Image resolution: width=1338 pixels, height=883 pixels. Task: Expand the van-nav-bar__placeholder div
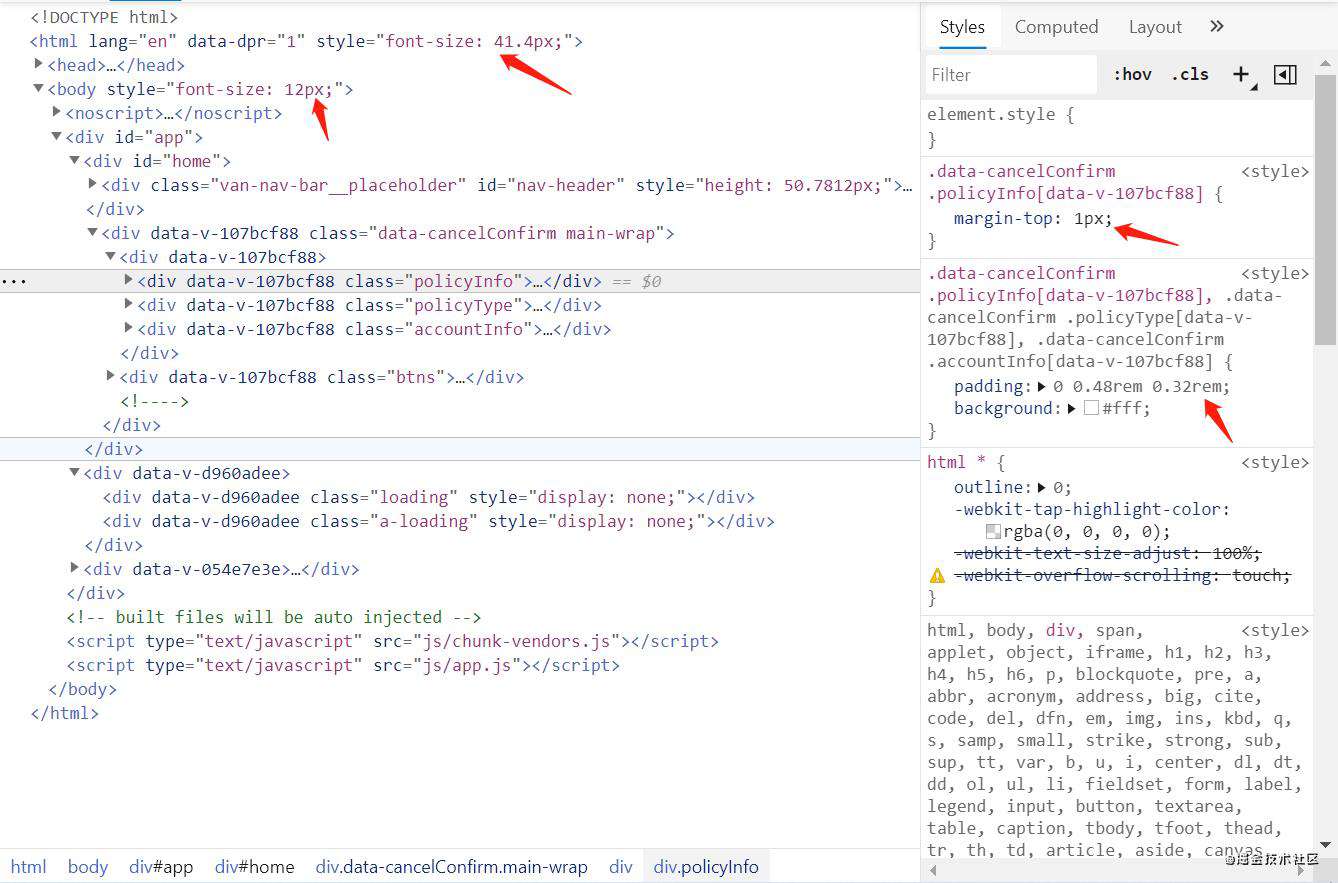pos(93,184)
